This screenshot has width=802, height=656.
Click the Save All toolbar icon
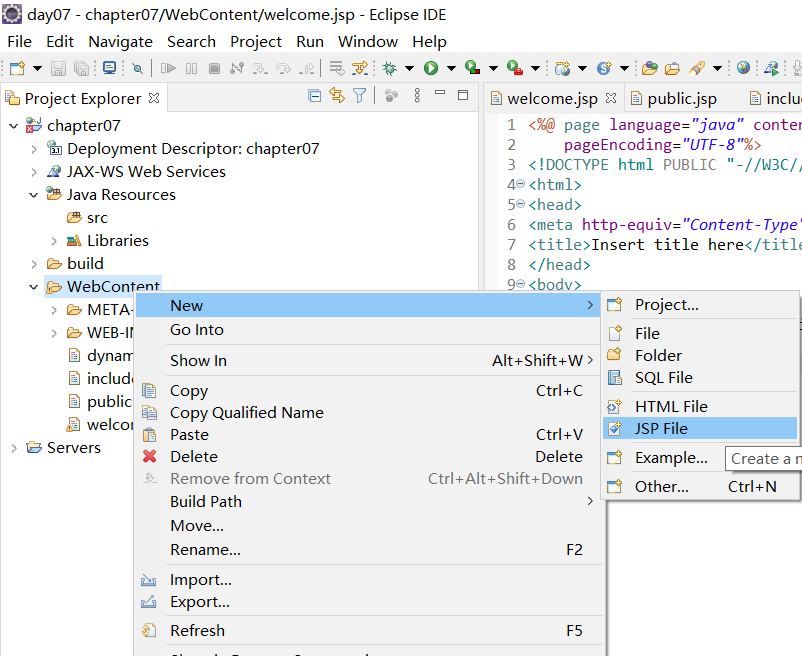[x=81, y=68]
